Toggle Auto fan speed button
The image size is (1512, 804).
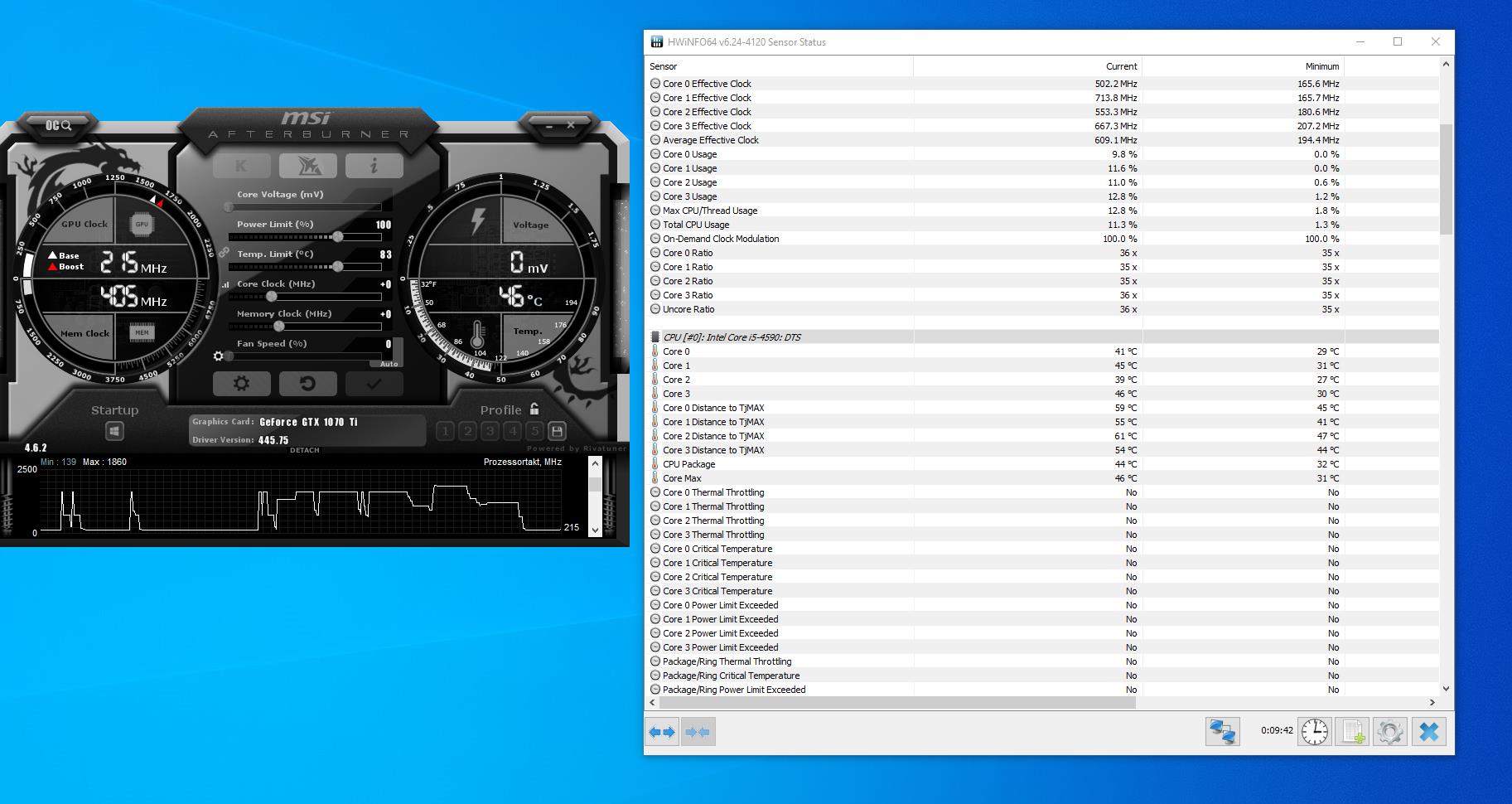389,363
